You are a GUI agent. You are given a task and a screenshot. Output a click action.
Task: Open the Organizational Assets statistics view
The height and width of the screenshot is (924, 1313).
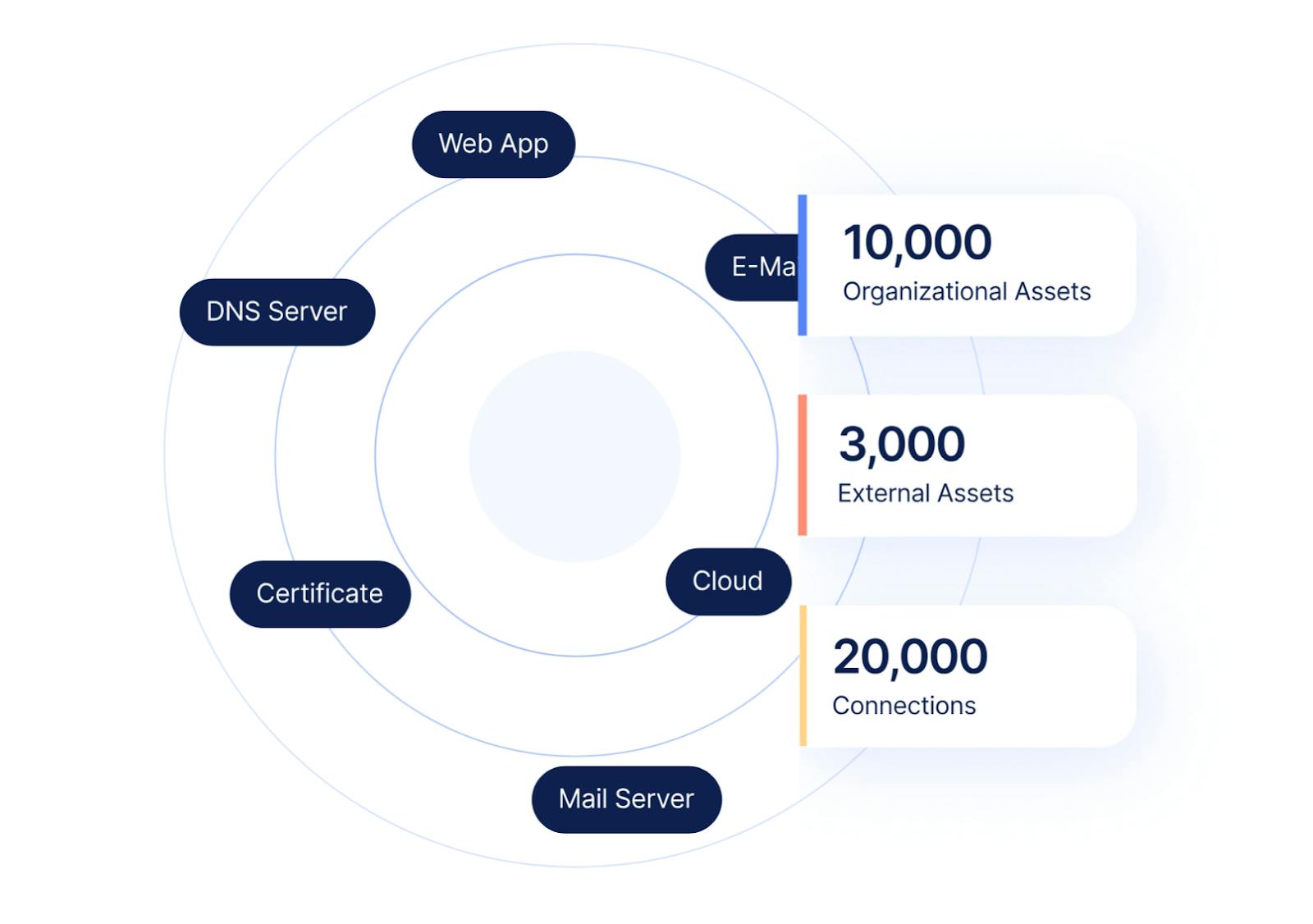[968, 263]
